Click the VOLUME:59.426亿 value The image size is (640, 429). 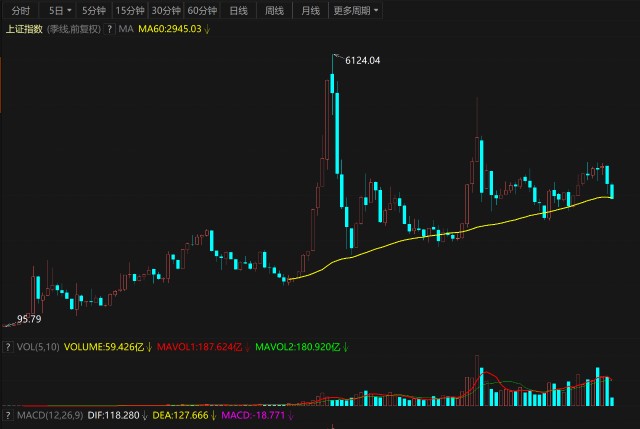104,347
